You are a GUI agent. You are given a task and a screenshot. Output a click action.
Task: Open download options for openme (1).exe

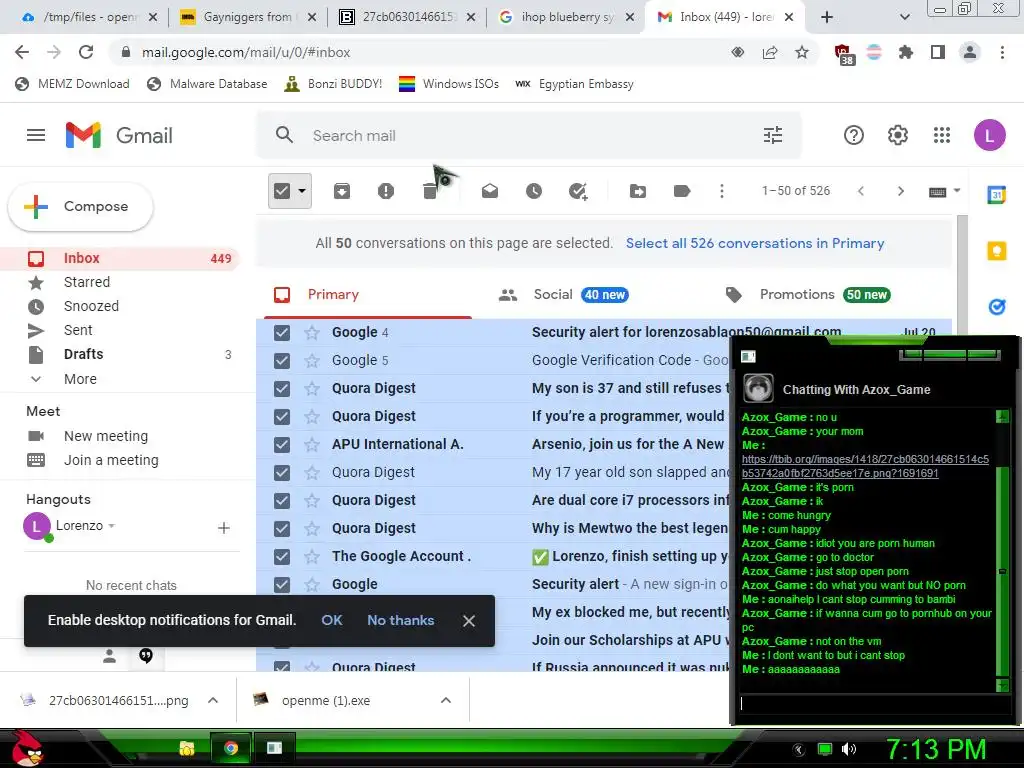tap(446, 700)
